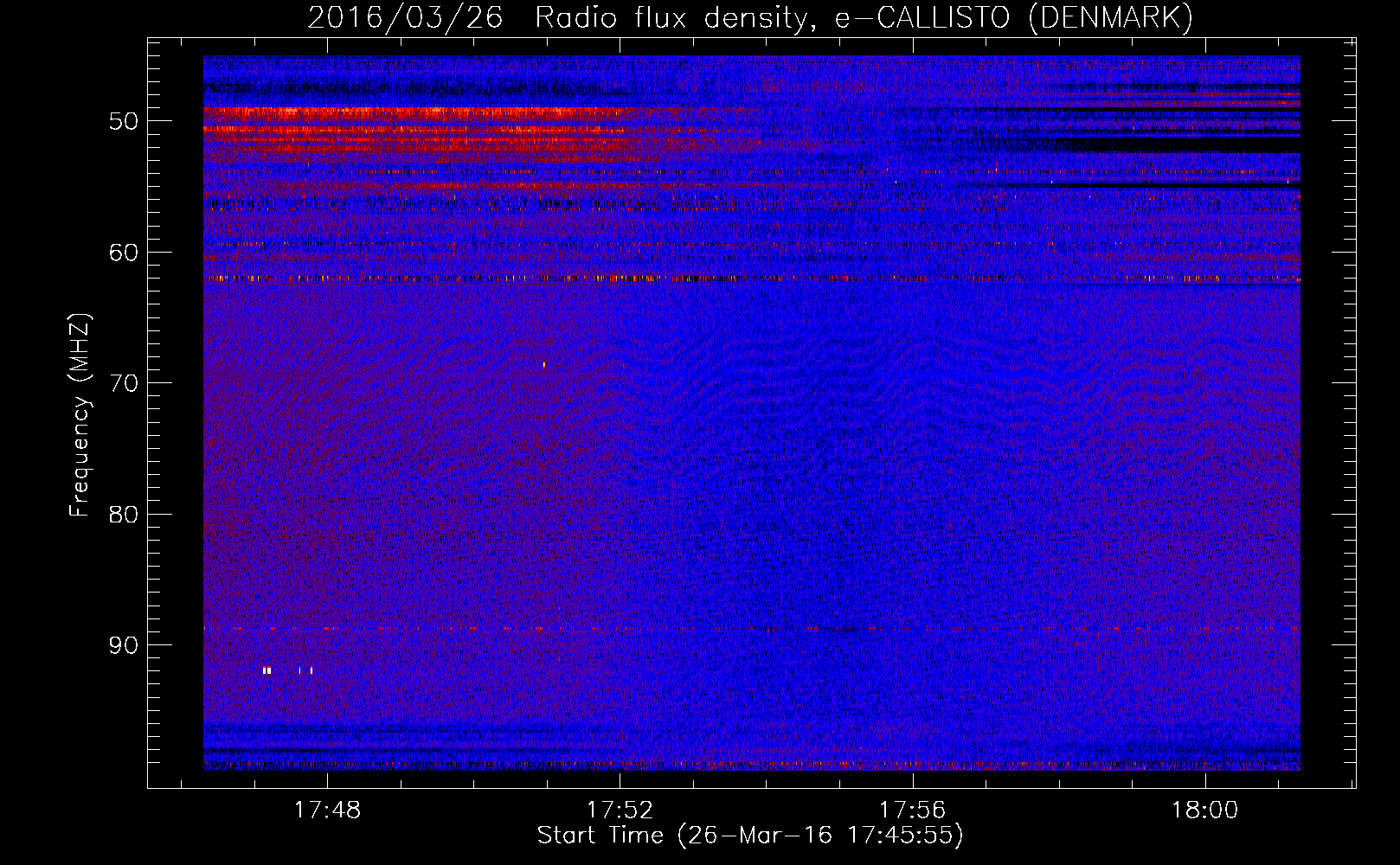Click the '17:48' time tick label
The image size is (1400, 865).
327,811
